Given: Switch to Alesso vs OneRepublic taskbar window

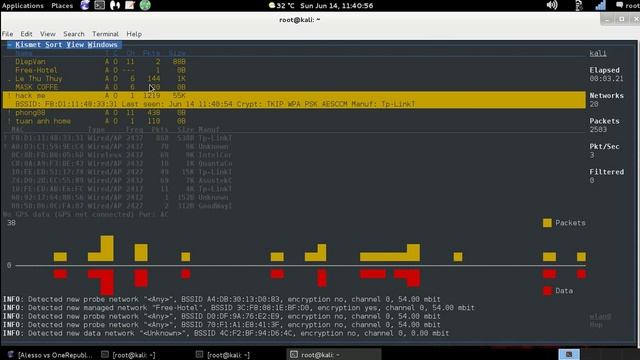Looking at the screenshot, I should (x=50, y=355).
